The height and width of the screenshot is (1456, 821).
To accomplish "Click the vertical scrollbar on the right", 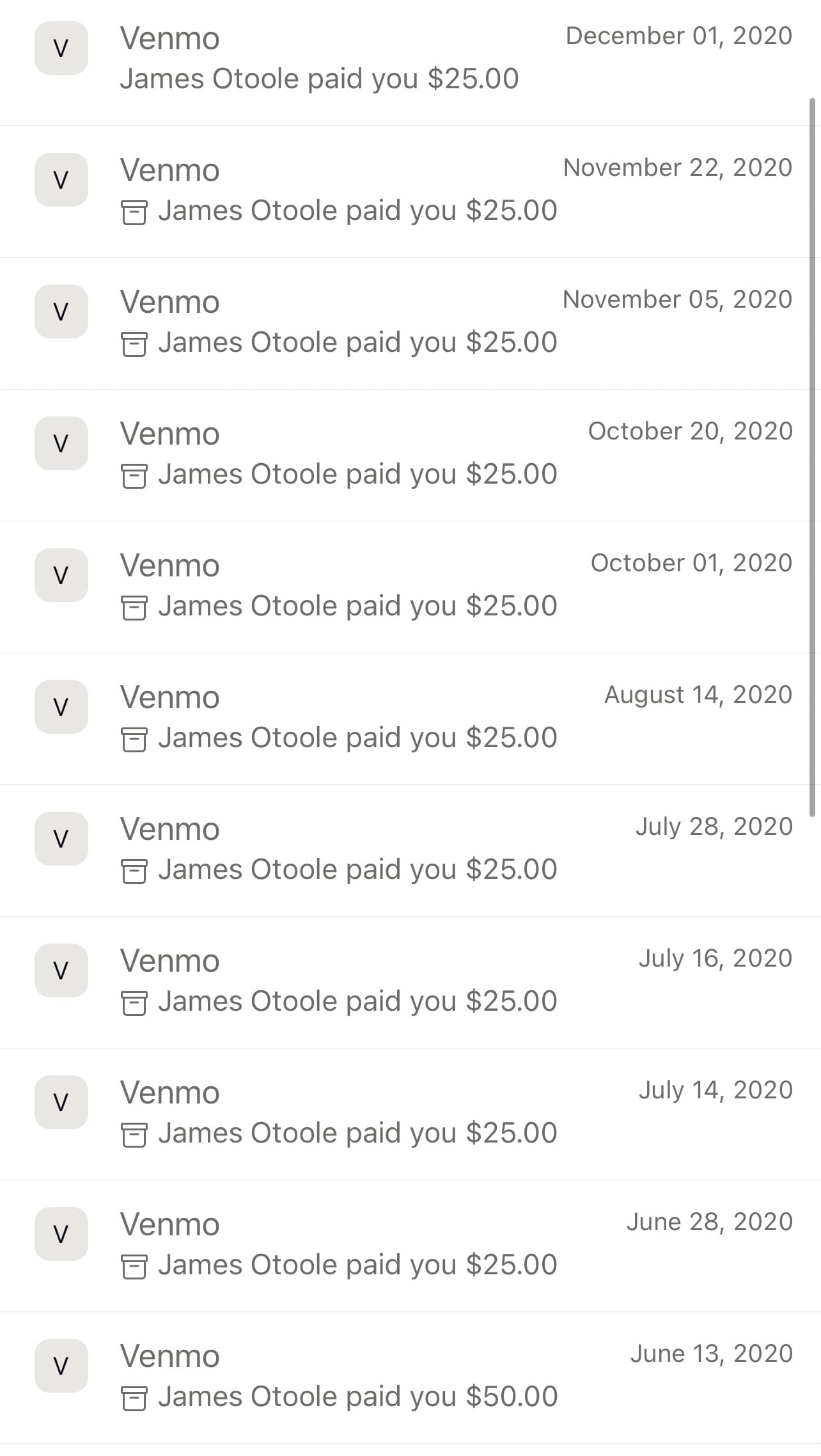I will point(813,457).
